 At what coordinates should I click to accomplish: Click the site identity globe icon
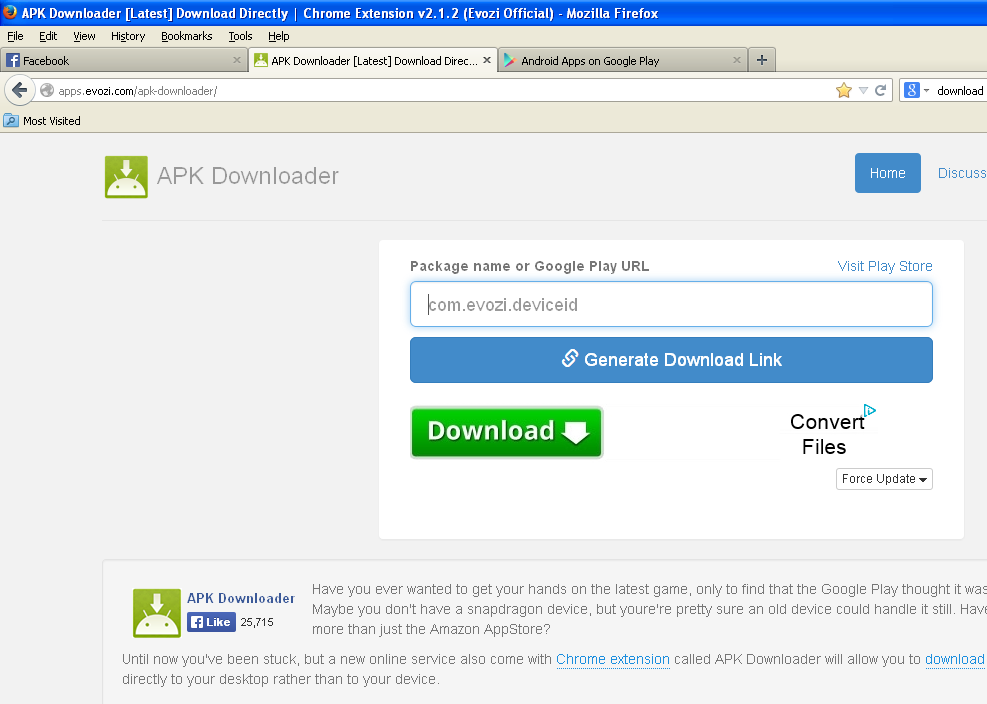47,91
